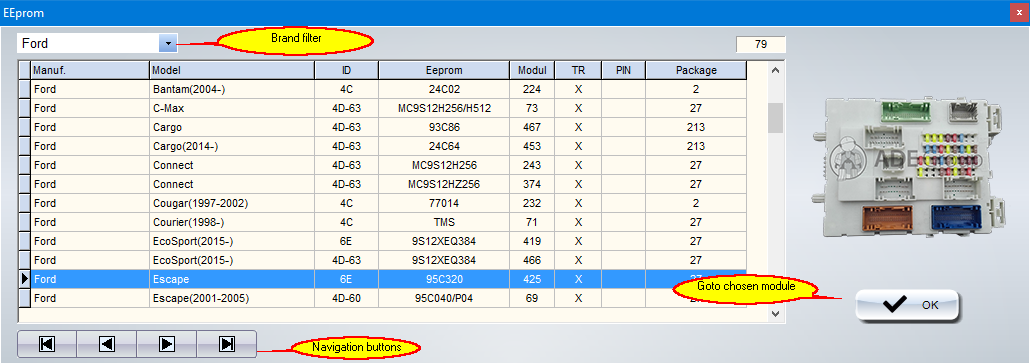Viewport: 1030px width, 364px height.
Task: Select the highlighted Escape model cell
Action: click(x=232, y=280)
